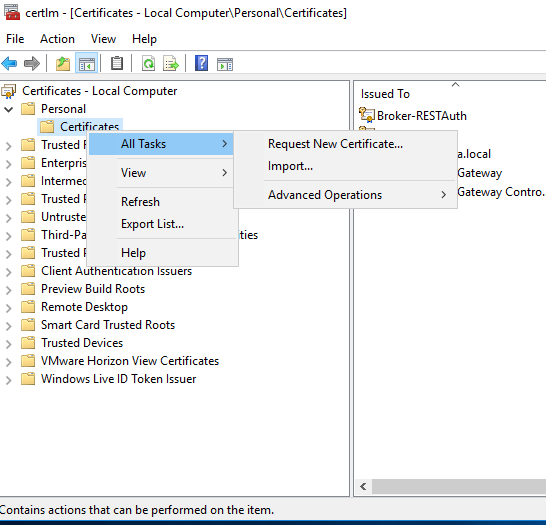The width and height of the screenshot is (546, 525).
Task: Collapse the Personal tree node
Action: pos(9,109)
